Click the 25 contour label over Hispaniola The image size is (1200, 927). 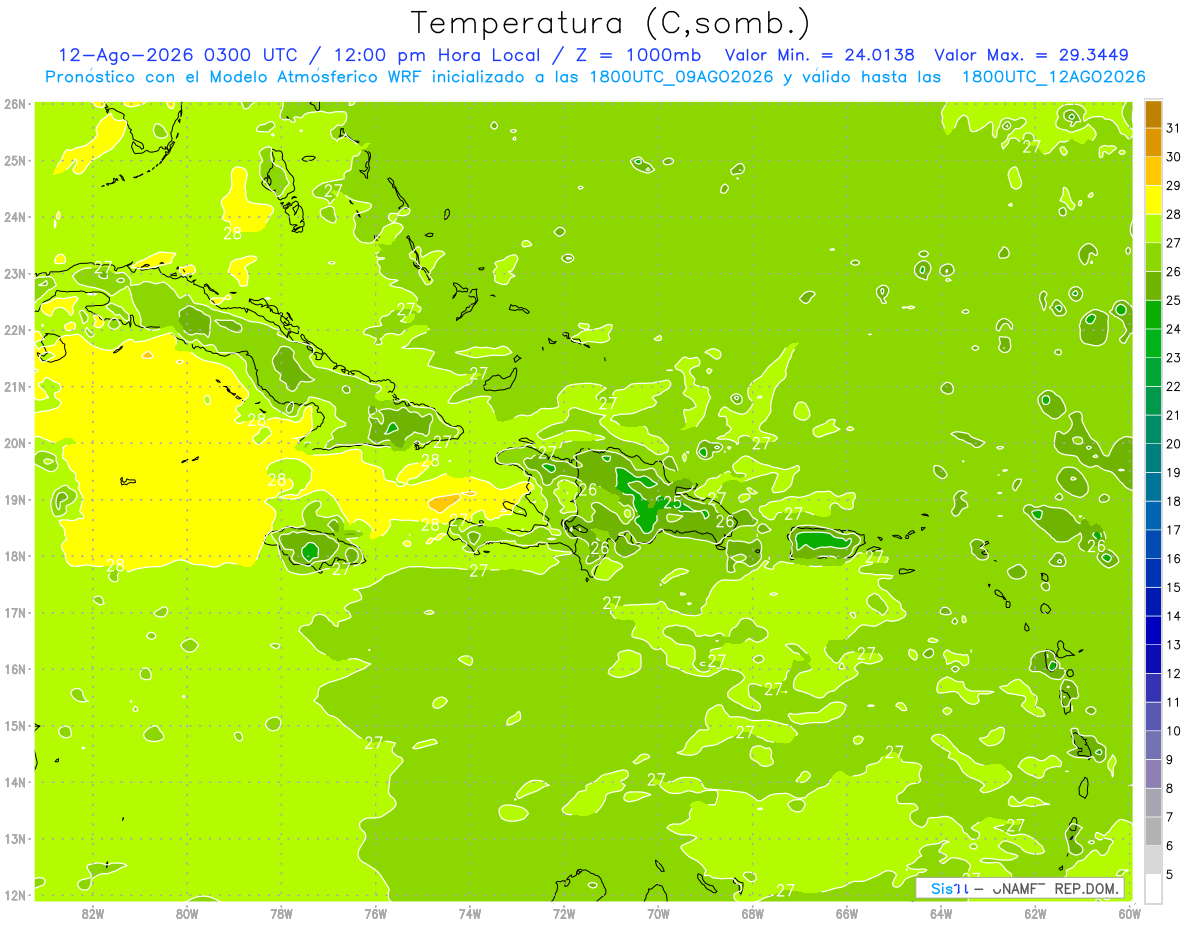[673, 502]
